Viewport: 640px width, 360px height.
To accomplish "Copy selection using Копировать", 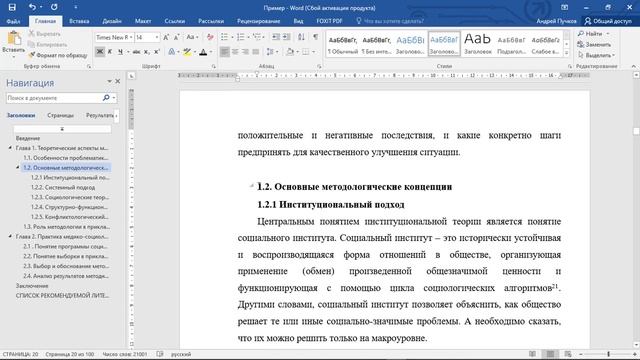I will click(47, 44).
